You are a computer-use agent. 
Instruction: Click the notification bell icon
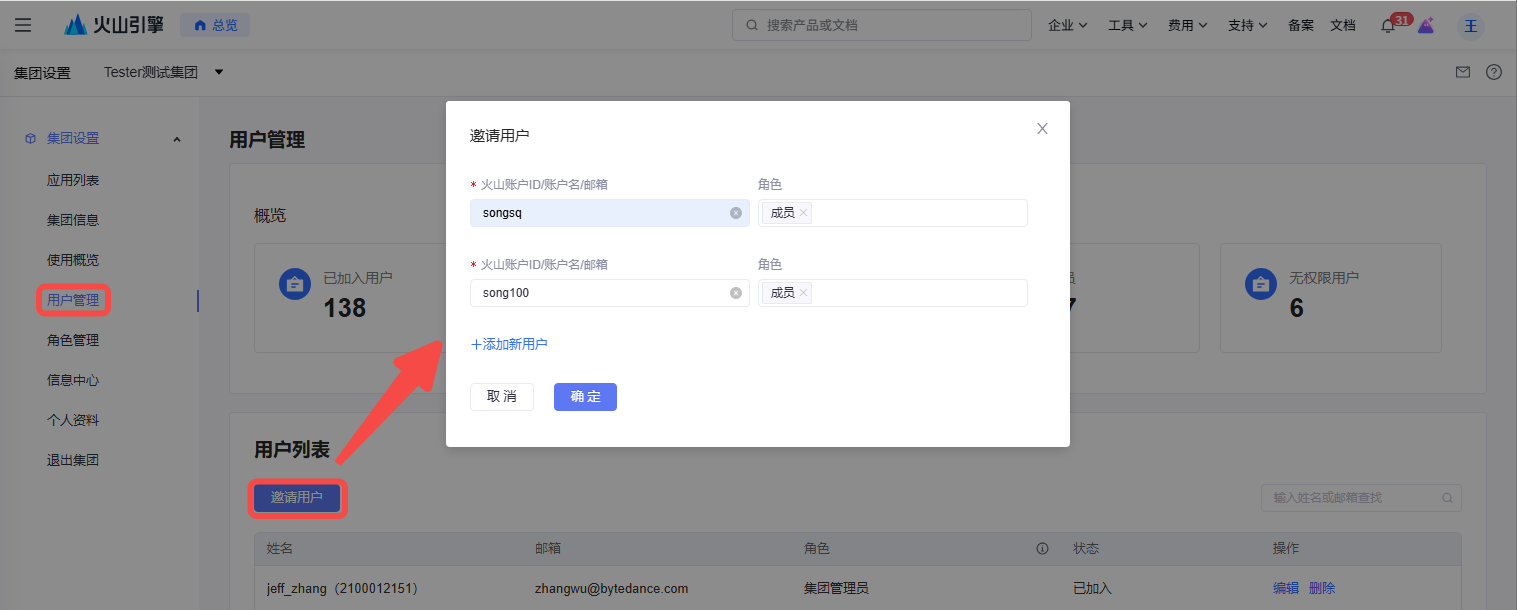(1387, 26)
